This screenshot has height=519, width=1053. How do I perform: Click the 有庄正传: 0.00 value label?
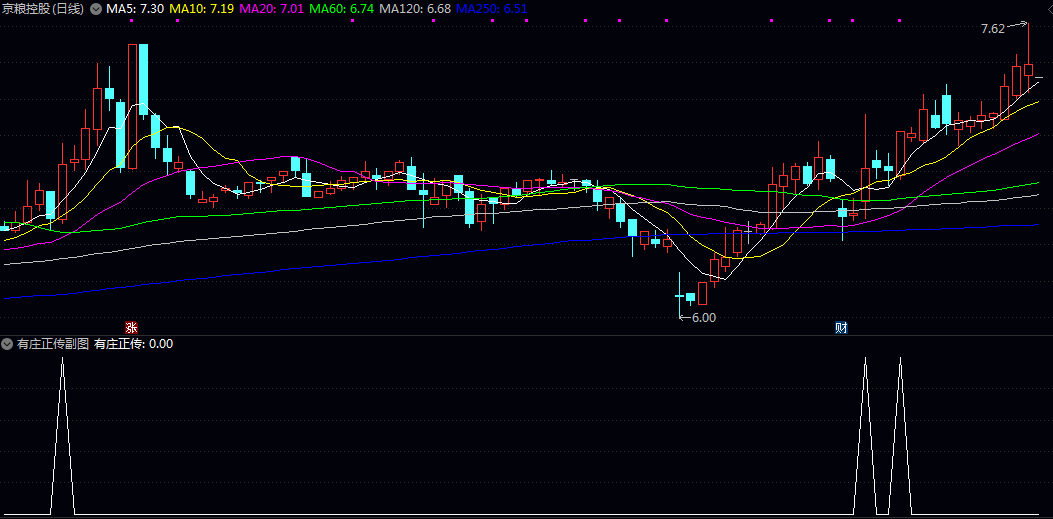coord(133,344)
